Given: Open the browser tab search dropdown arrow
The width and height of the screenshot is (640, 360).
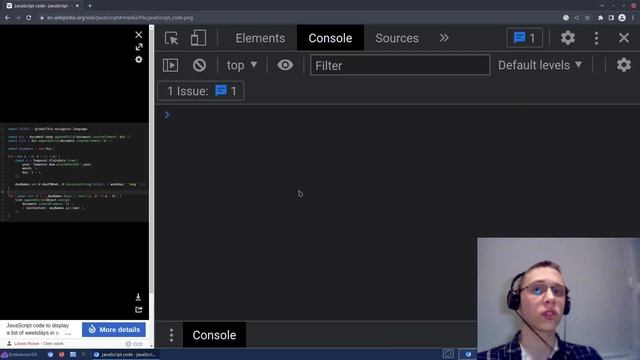Looking at the screenshot, I should 602,6.
